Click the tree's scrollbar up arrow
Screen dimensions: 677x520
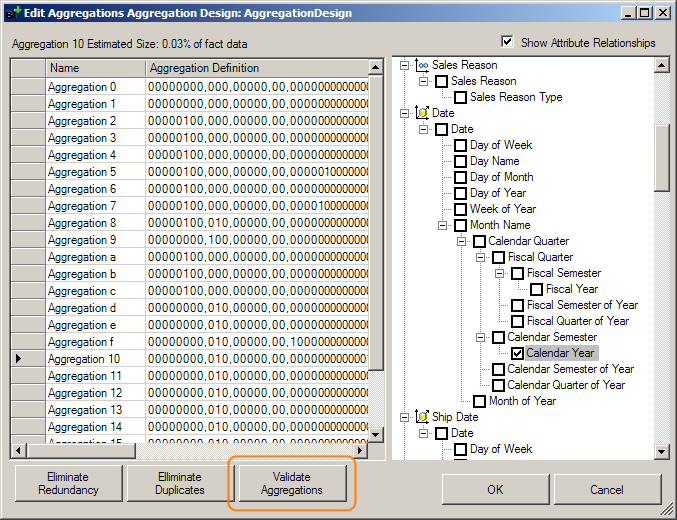661,66
